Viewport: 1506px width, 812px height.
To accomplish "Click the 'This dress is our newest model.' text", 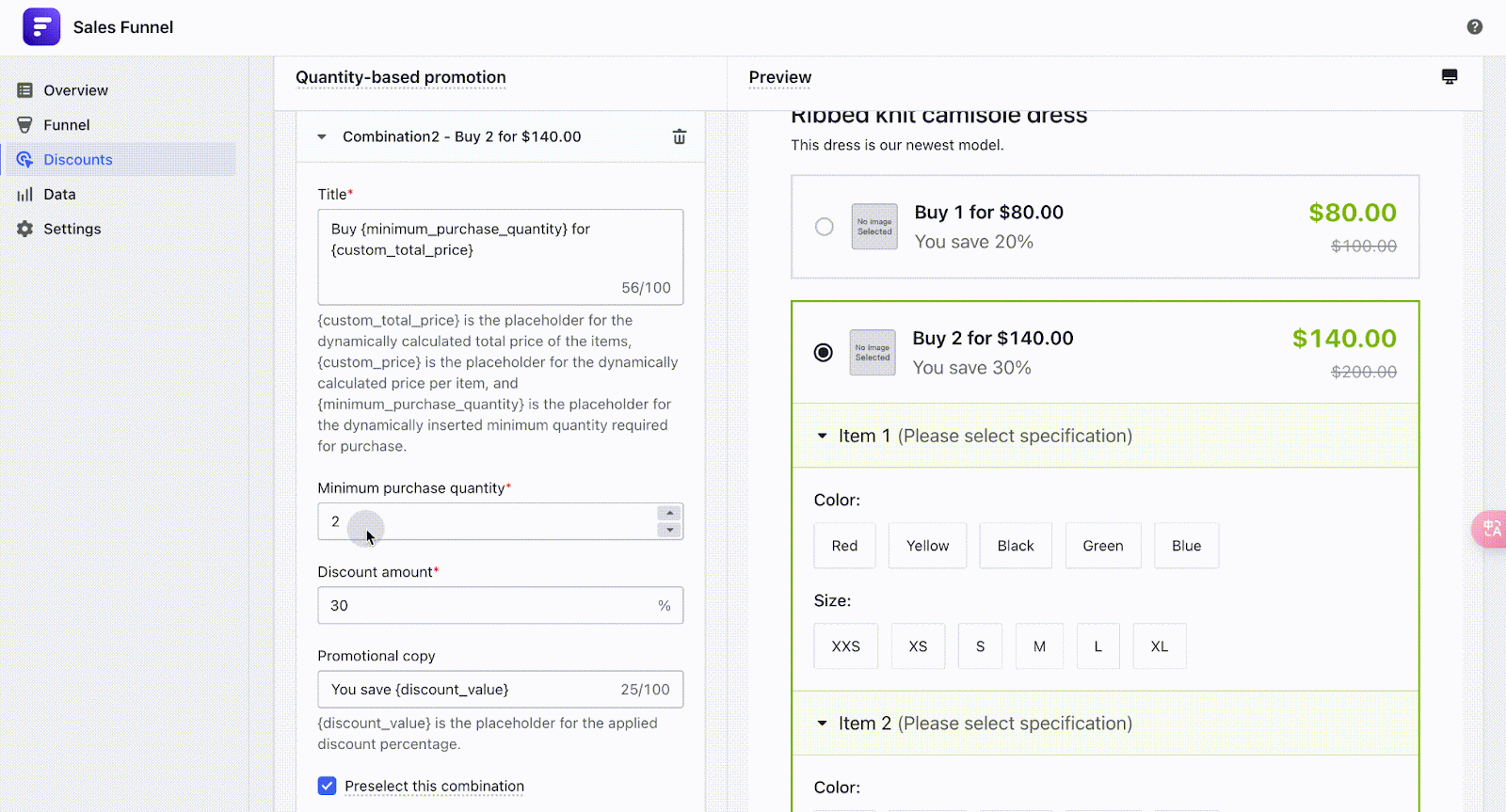I will point(898,145).
